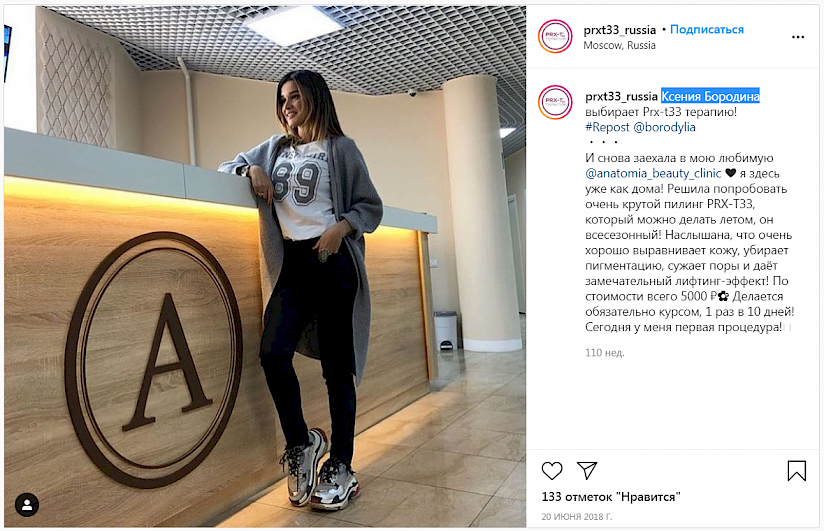Viewport: 824px width, 531px height.
Task: Click the 110 нед. timestamp
Action: pyautogui.click(x=604, y=353)
